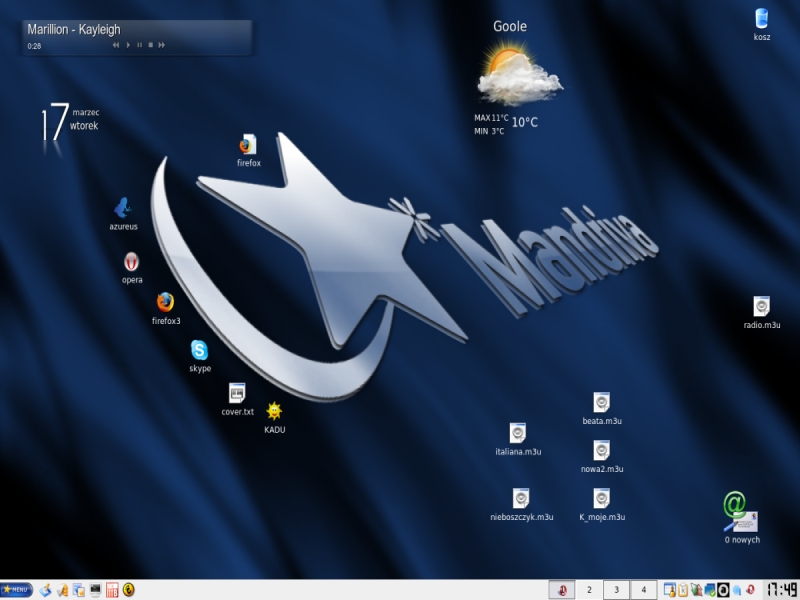Screen dimensions: 800x600
Task: Click the 'Goole' weather location title
Action: [510, 26]
